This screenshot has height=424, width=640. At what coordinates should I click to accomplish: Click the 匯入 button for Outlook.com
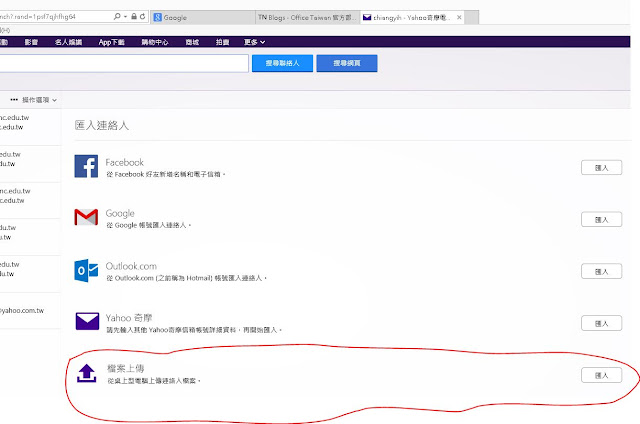tap(602, 271)
